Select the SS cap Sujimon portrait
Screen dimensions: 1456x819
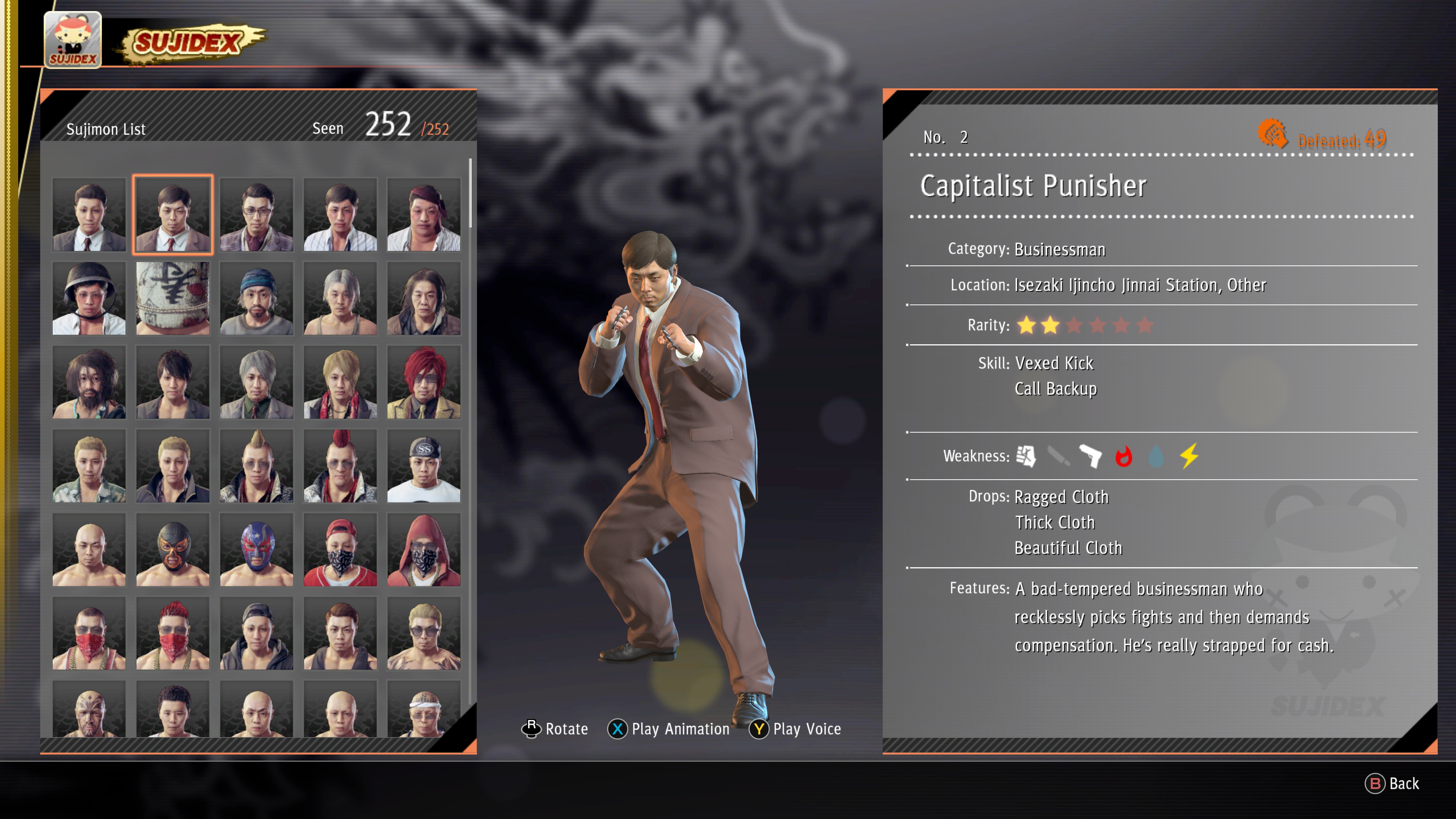[424, 466]
